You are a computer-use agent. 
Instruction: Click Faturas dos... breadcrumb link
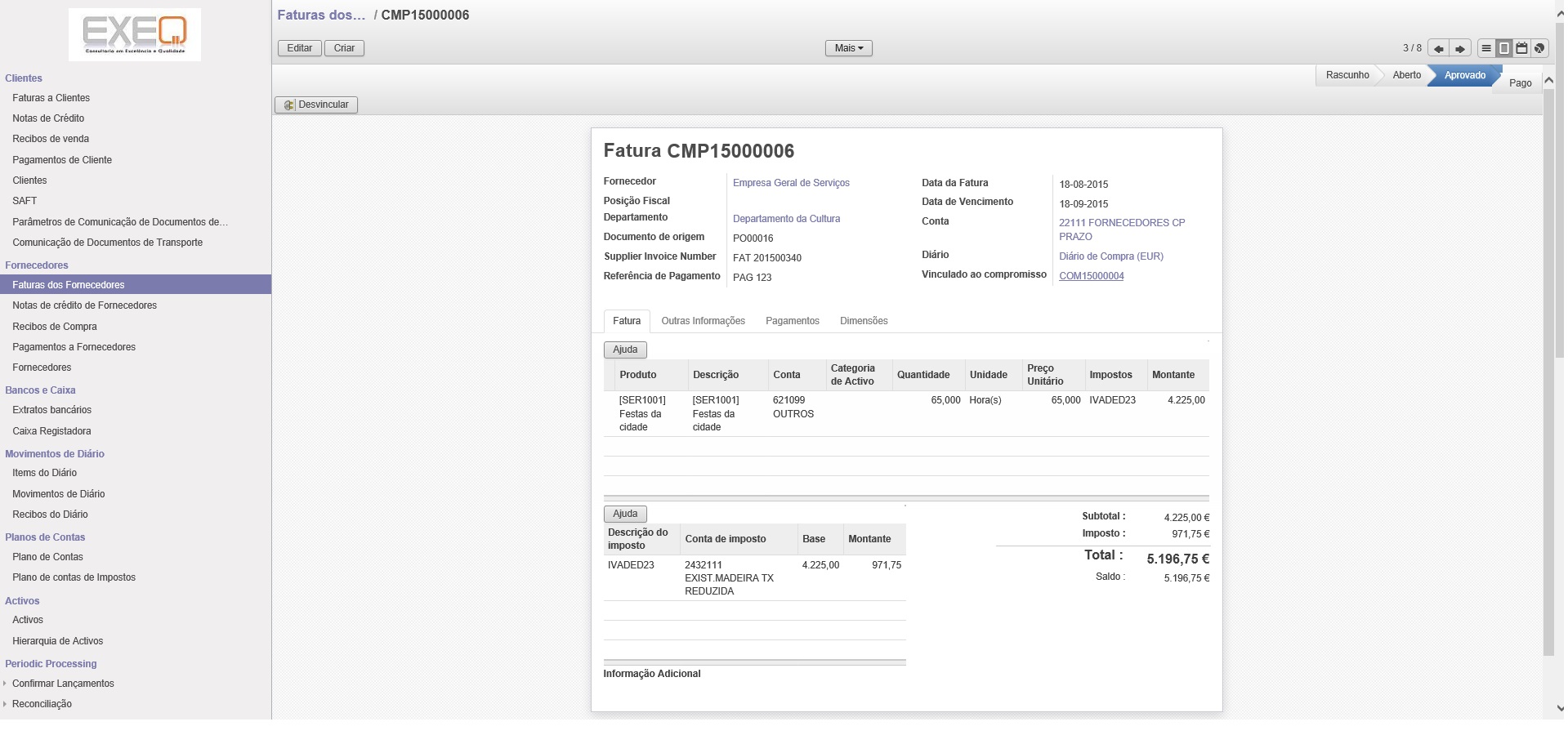321,15
